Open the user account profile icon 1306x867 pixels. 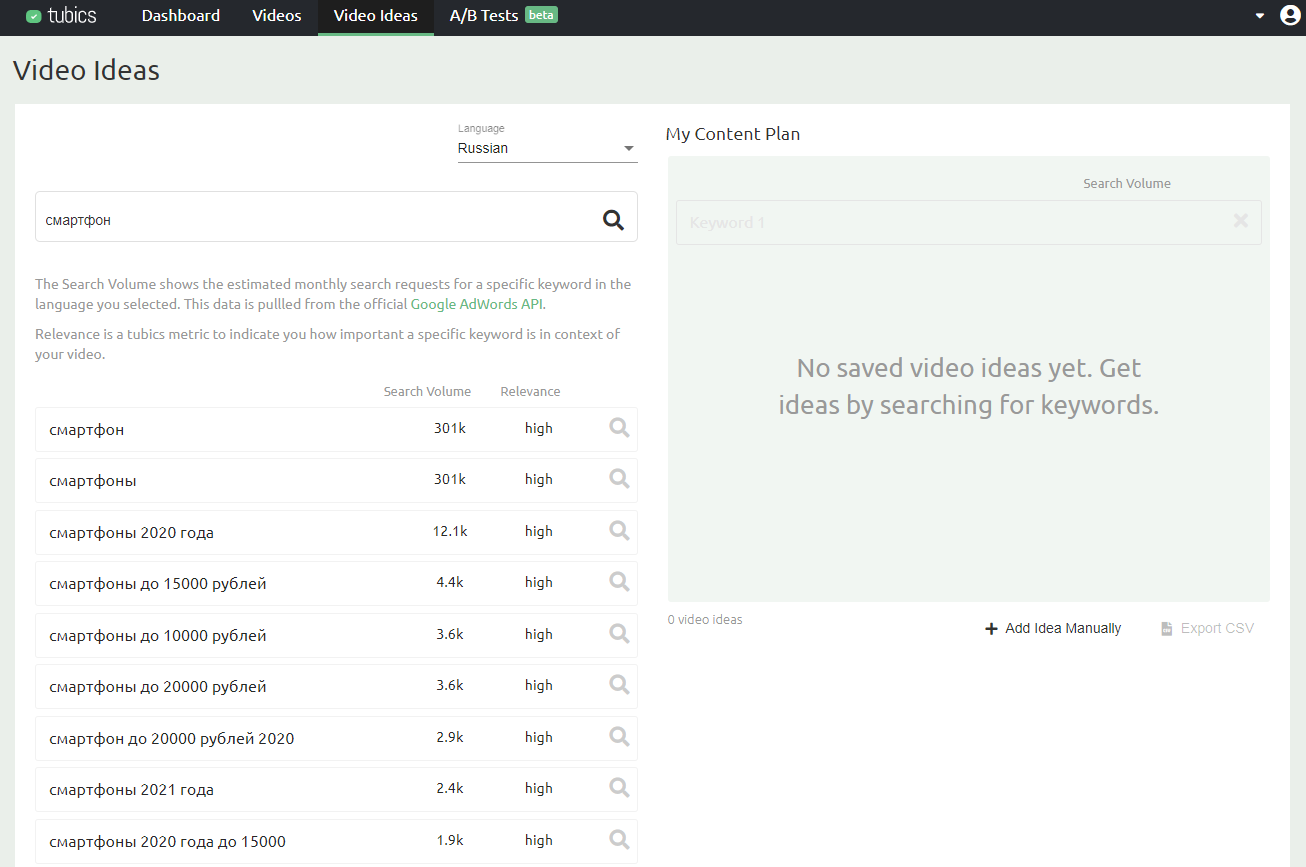click(x=1290, y=16)
